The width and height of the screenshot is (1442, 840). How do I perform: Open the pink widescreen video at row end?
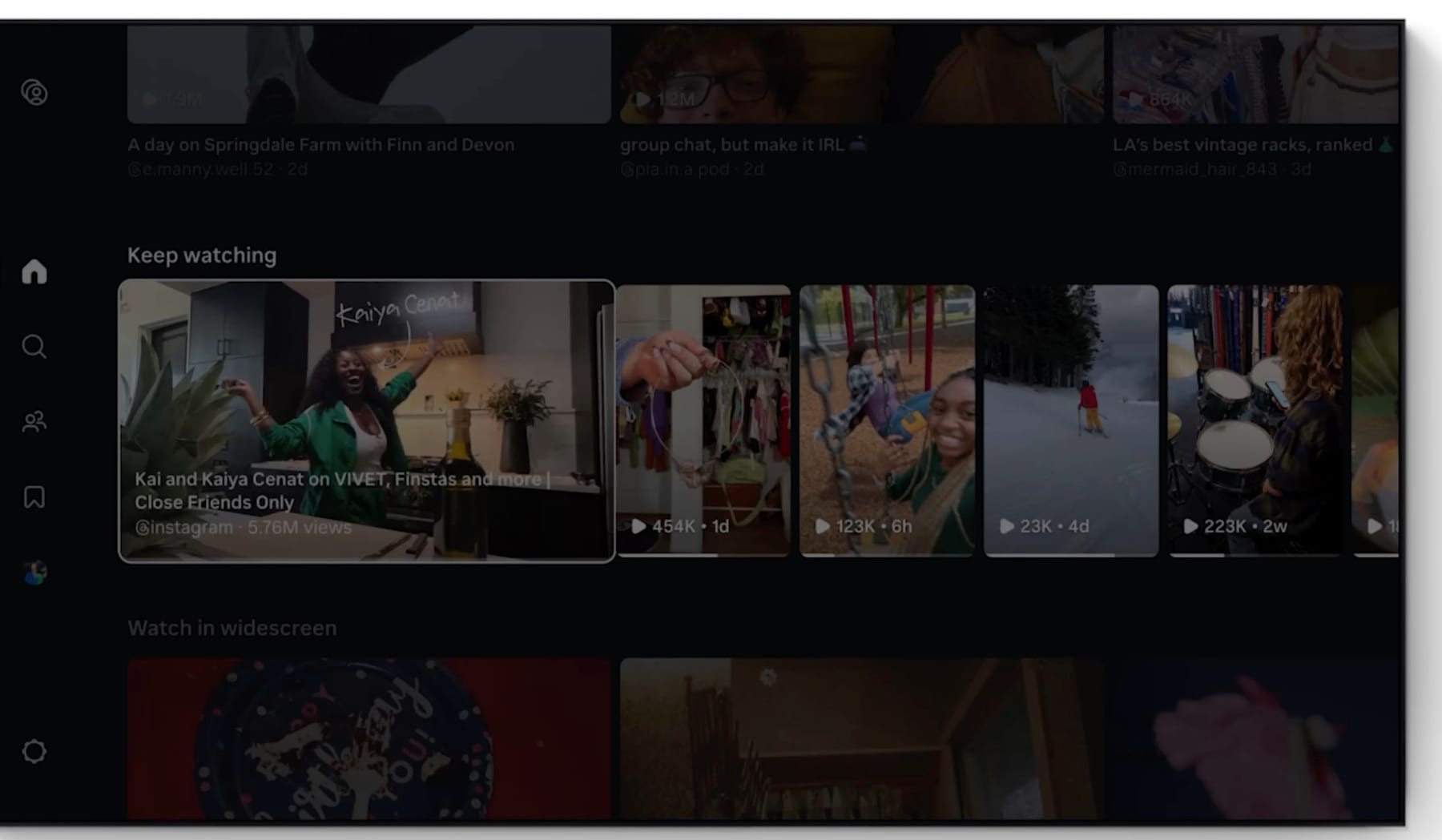1256,739
